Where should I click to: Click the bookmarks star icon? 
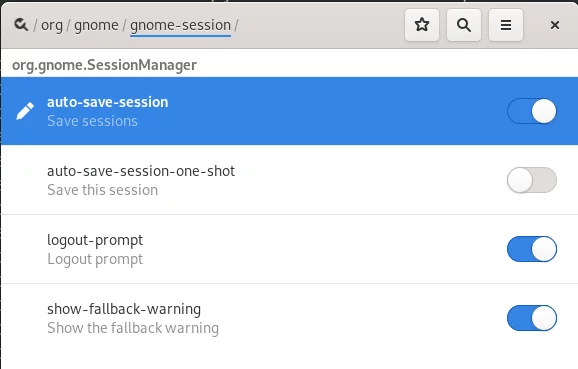click(x=422, y=25)
